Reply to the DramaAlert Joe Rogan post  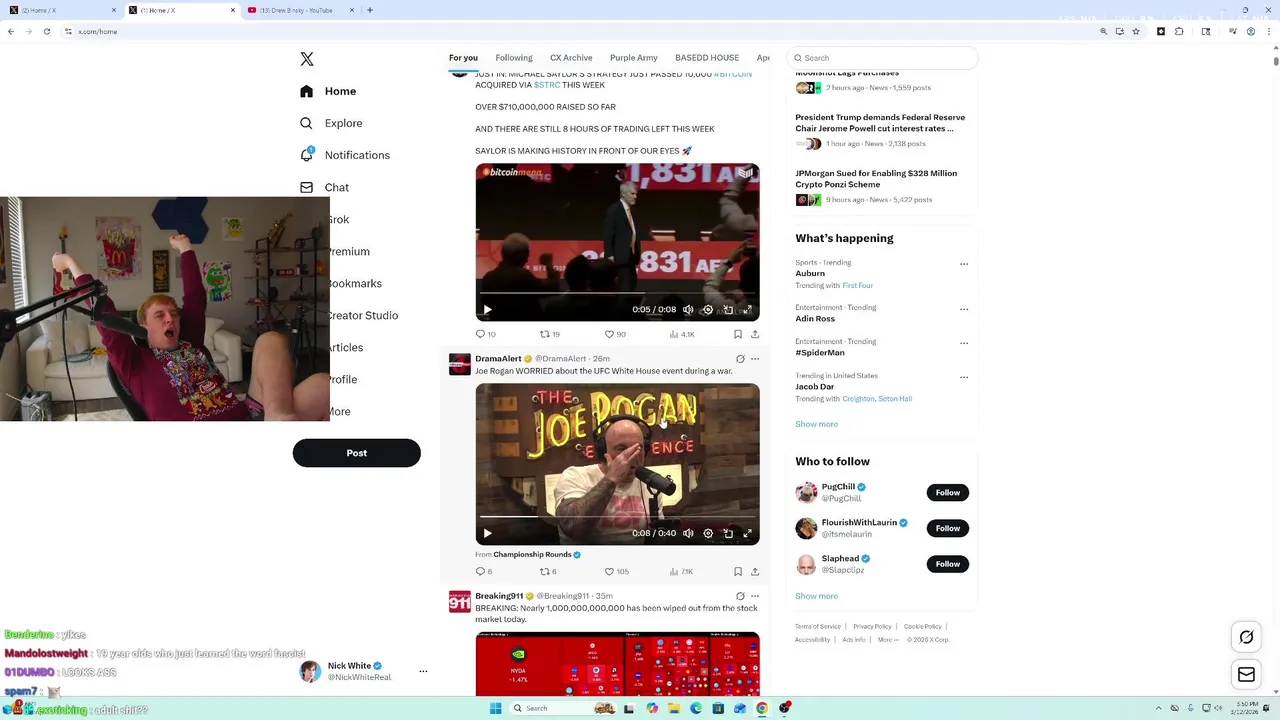pyautogui.click(x=484, y=571)
